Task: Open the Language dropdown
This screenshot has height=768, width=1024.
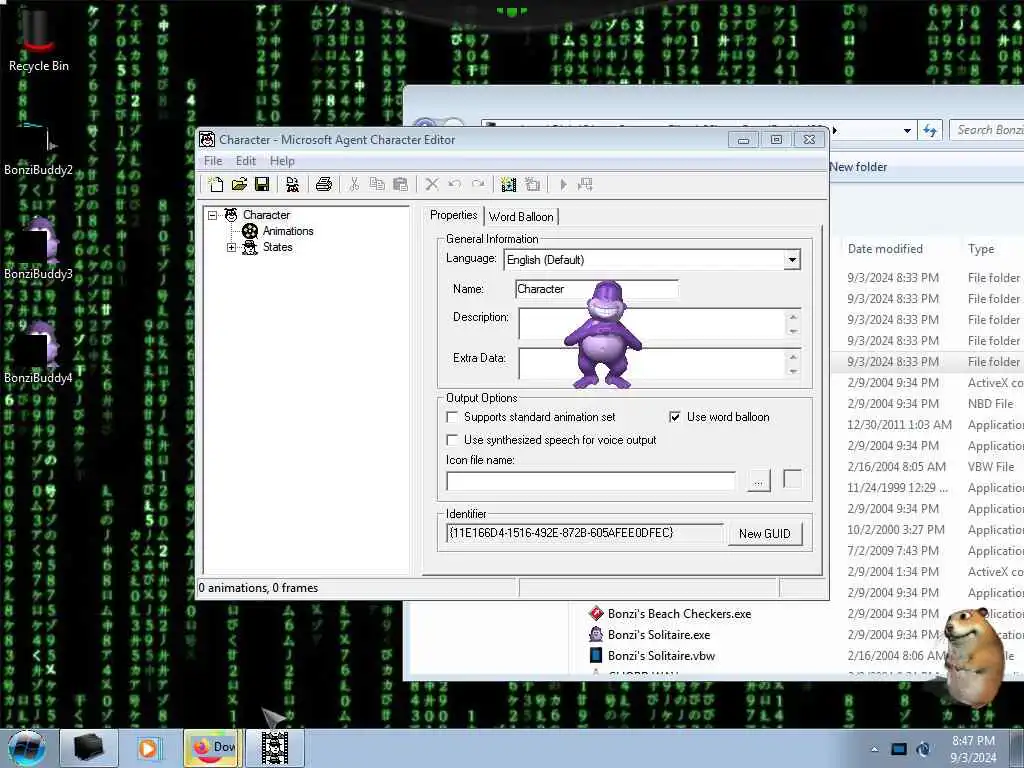Action: point(792,260)
